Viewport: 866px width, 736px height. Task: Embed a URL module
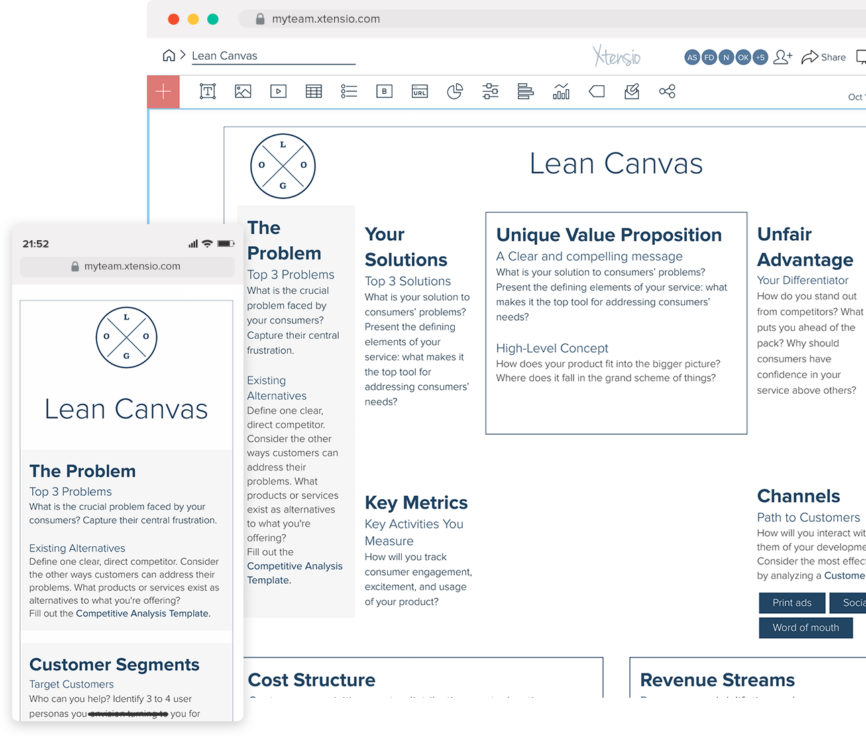click(x=418, y=91)
